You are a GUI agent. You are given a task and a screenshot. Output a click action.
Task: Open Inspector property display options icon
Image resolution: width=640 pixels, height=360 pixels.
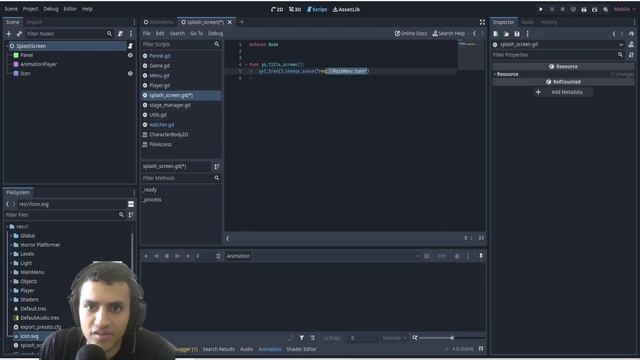pos(631,55)
